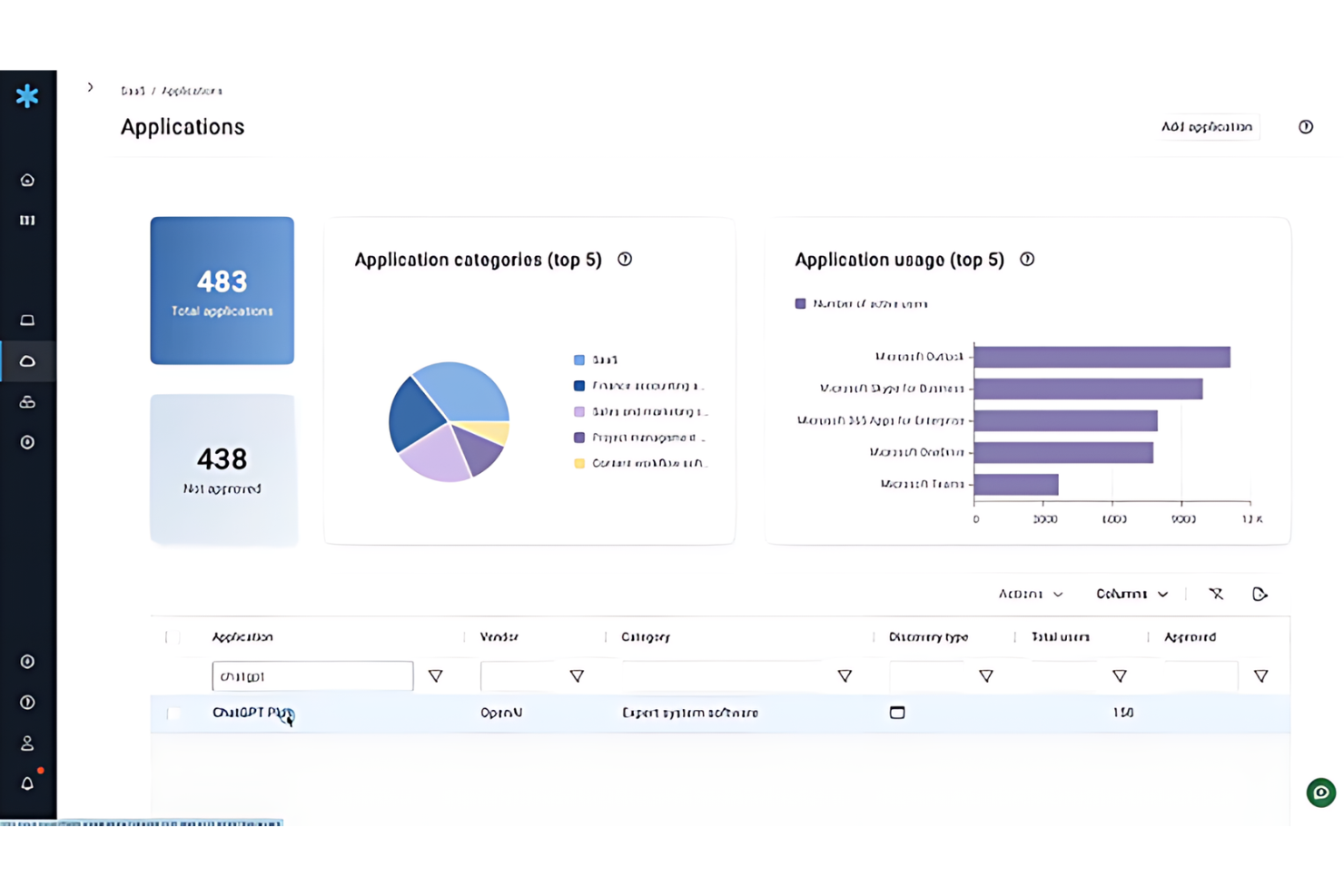Click the OpenAI vendor cell
Image resolution: width=1344 pixels, height=896 pixels.
pos(501,713)
